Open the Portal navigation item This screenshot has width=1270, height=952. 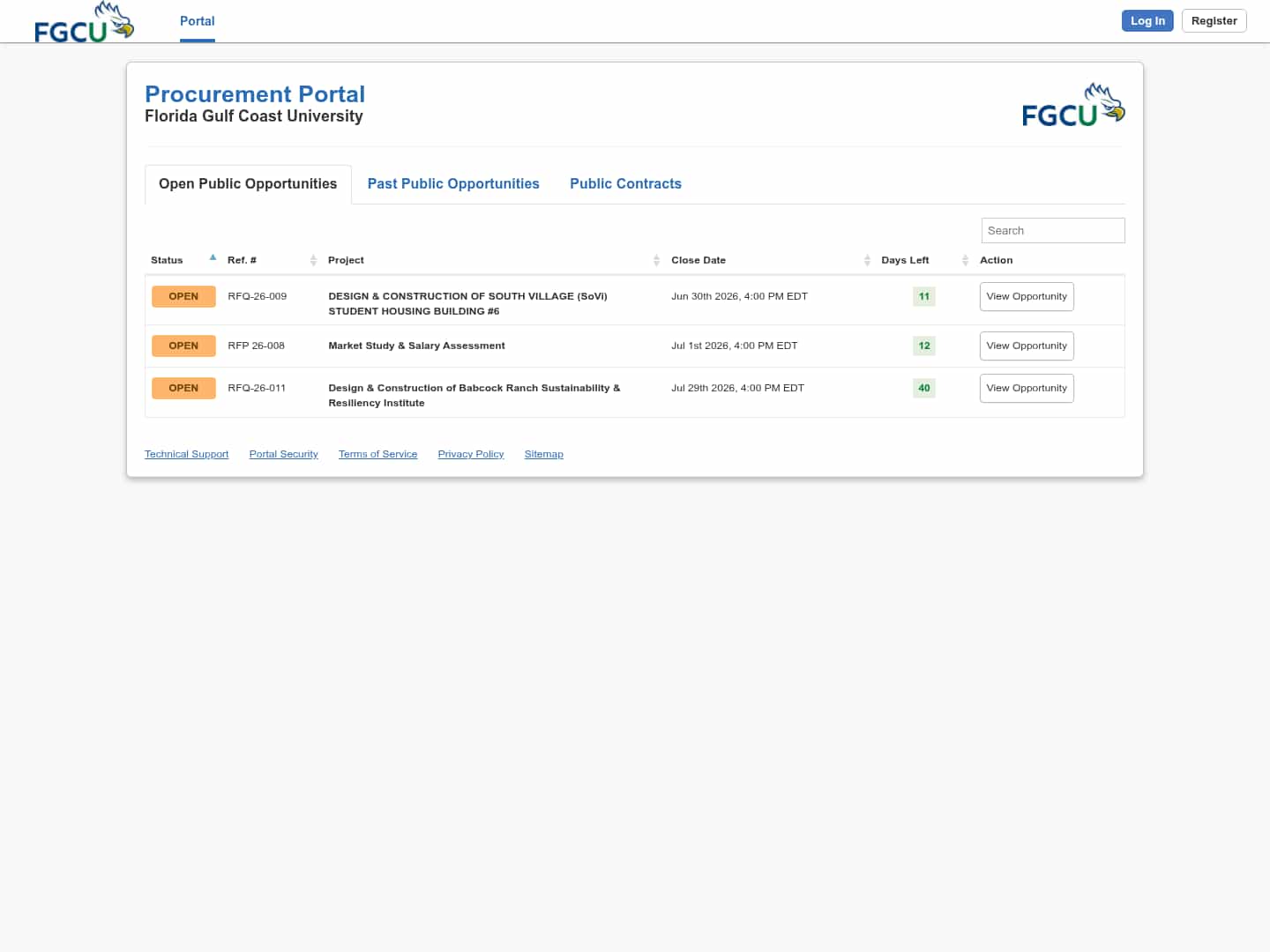(x=198, y=21)
